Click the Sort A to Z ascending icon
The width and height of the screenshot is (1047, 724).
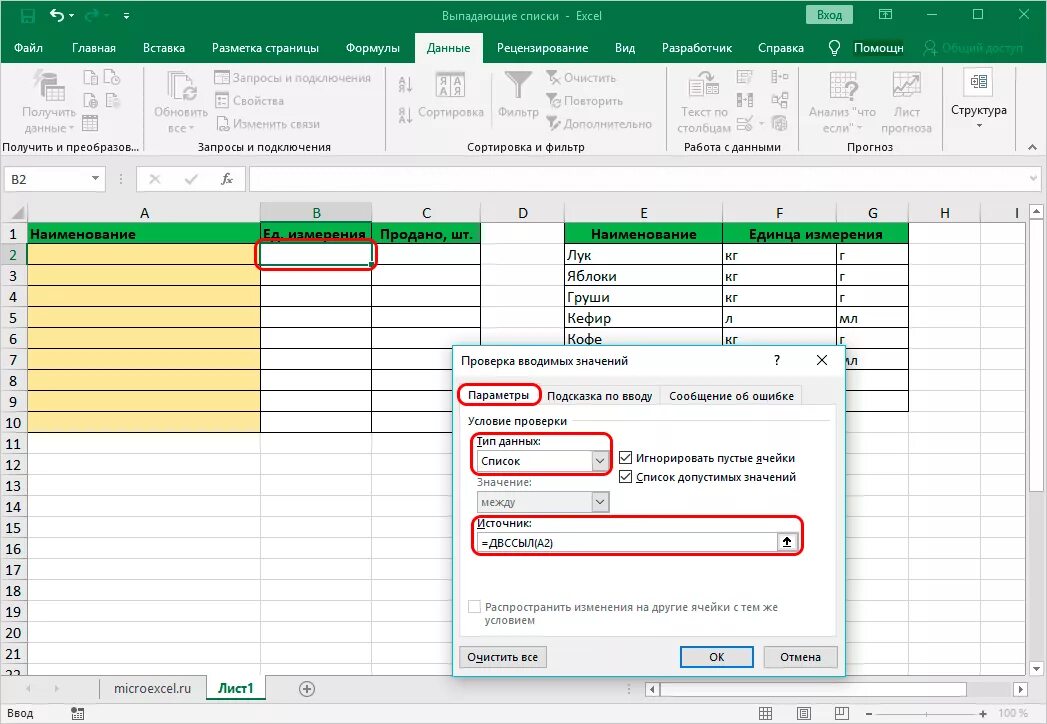pos(405,84)
